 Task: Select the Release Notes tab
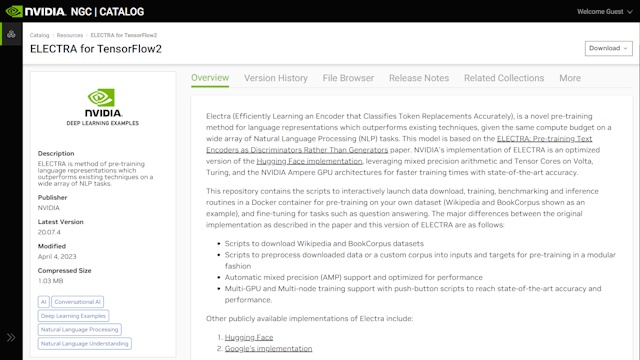(x=419, y=78)
